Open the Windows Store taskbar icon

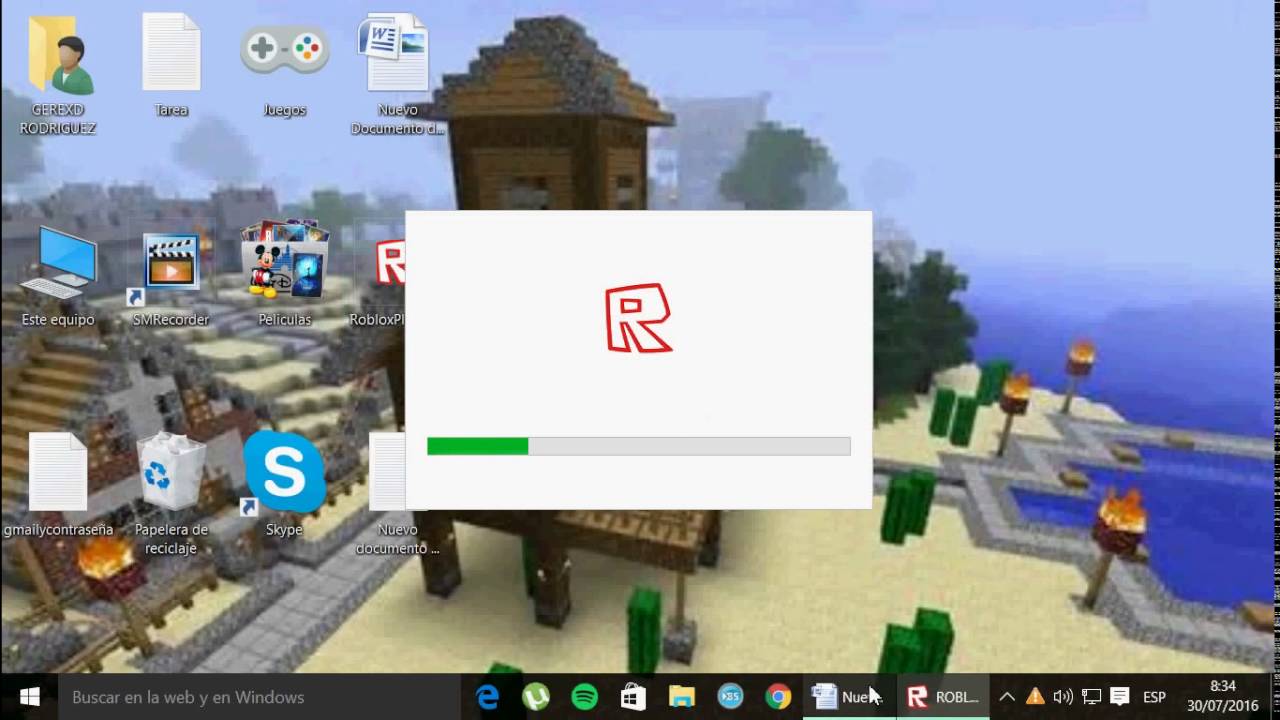633,697
